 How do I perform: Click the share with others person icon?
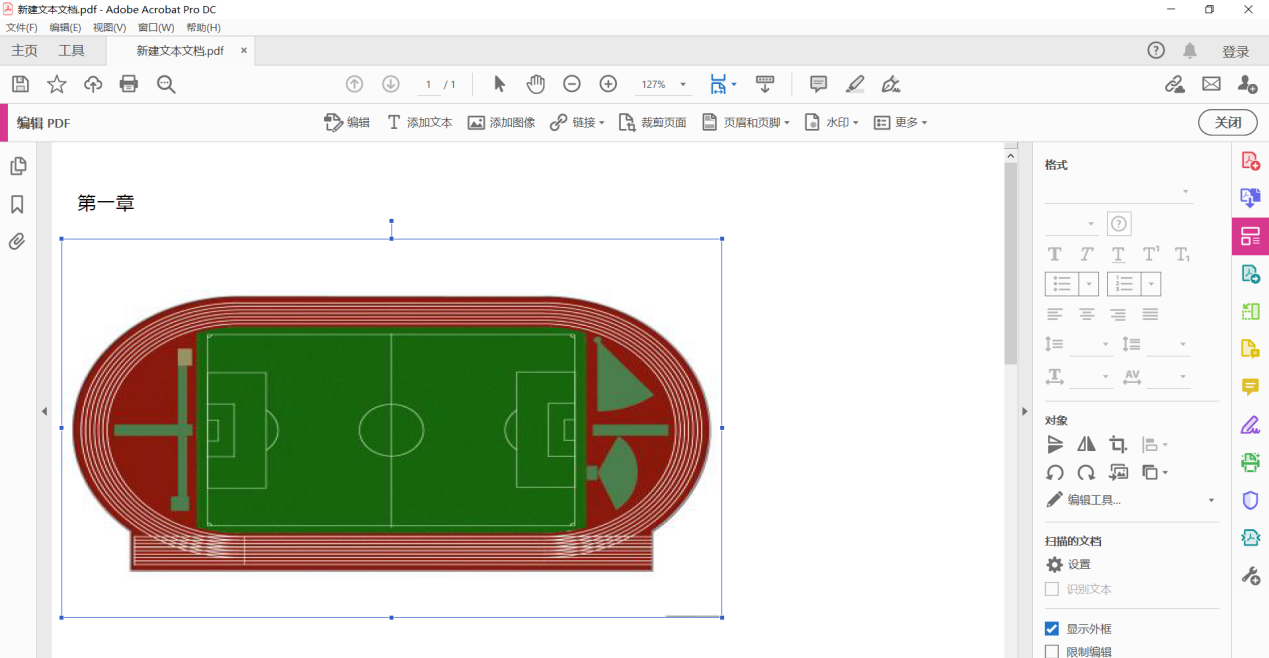point(1247,84)
